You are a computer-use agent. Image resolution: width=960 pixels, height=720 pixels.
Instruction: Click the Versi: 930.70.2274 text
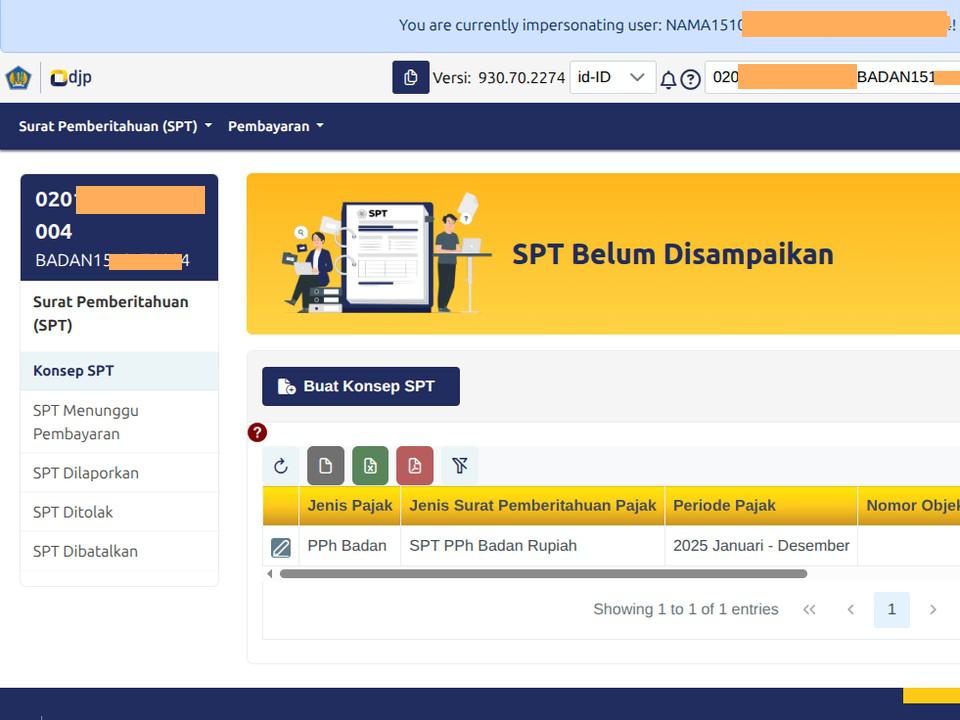[498, 78]
